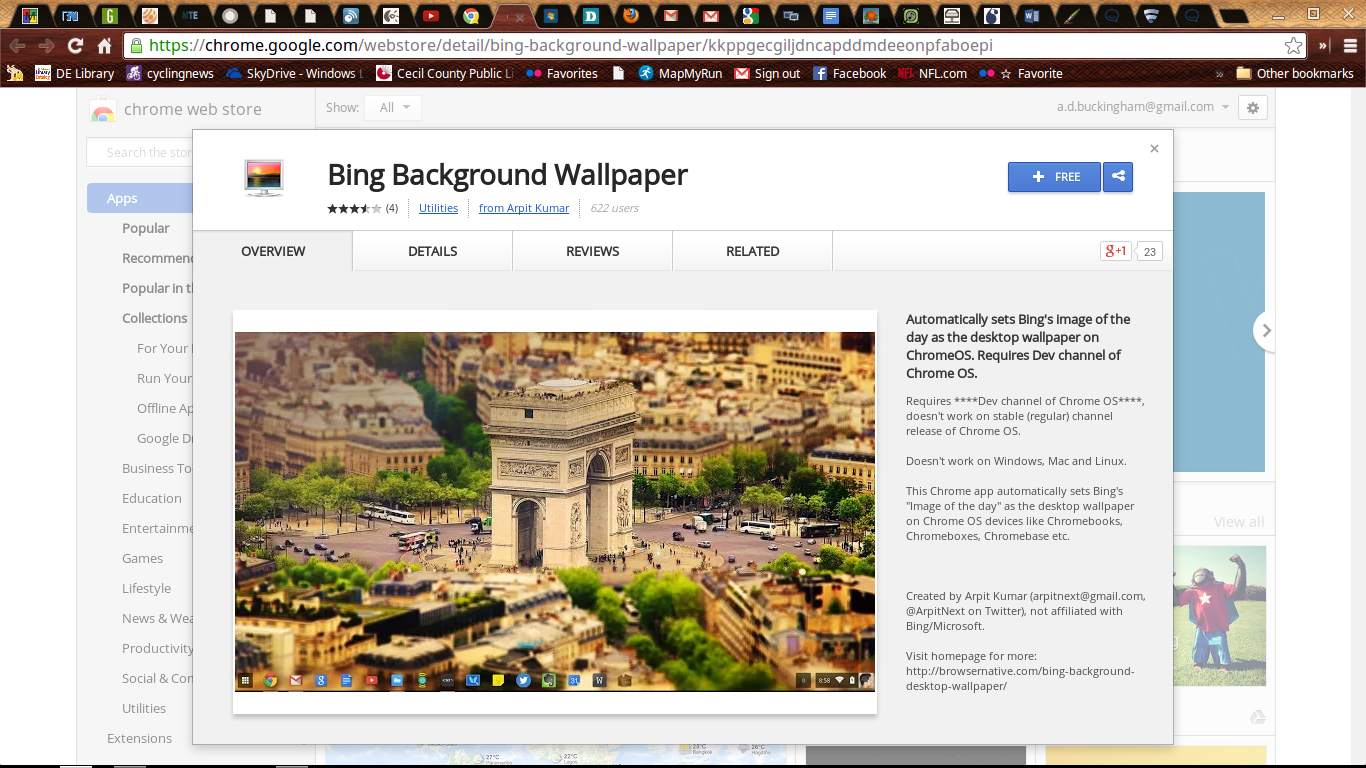Click the View all link behind dialog
The image size is (1366, 768).
pyautogui.click(x=1239, y=522)
